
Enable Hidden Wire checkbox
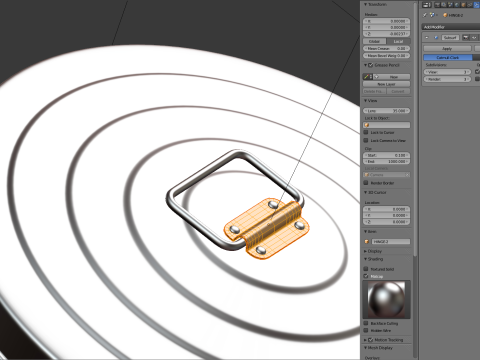(366, 330)
